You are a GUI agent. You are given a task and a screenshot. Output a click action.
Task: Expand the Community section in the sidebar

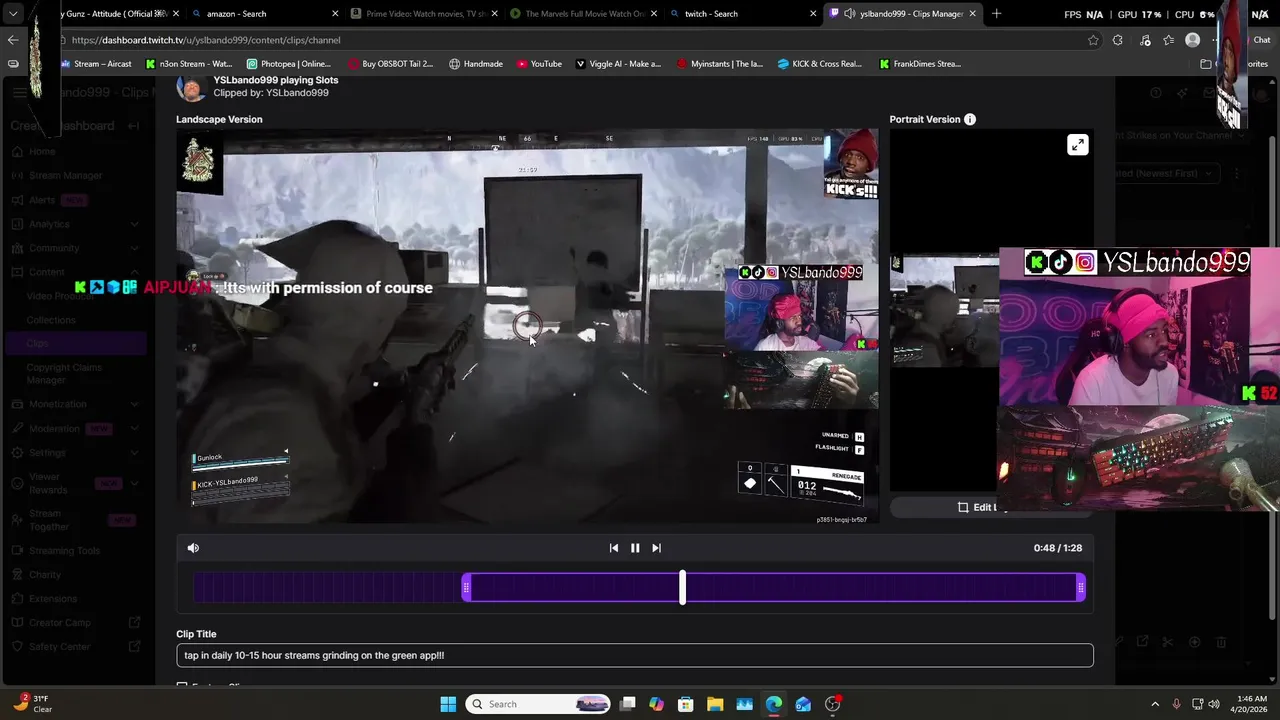pyautogui.click(x=134, y=248)
